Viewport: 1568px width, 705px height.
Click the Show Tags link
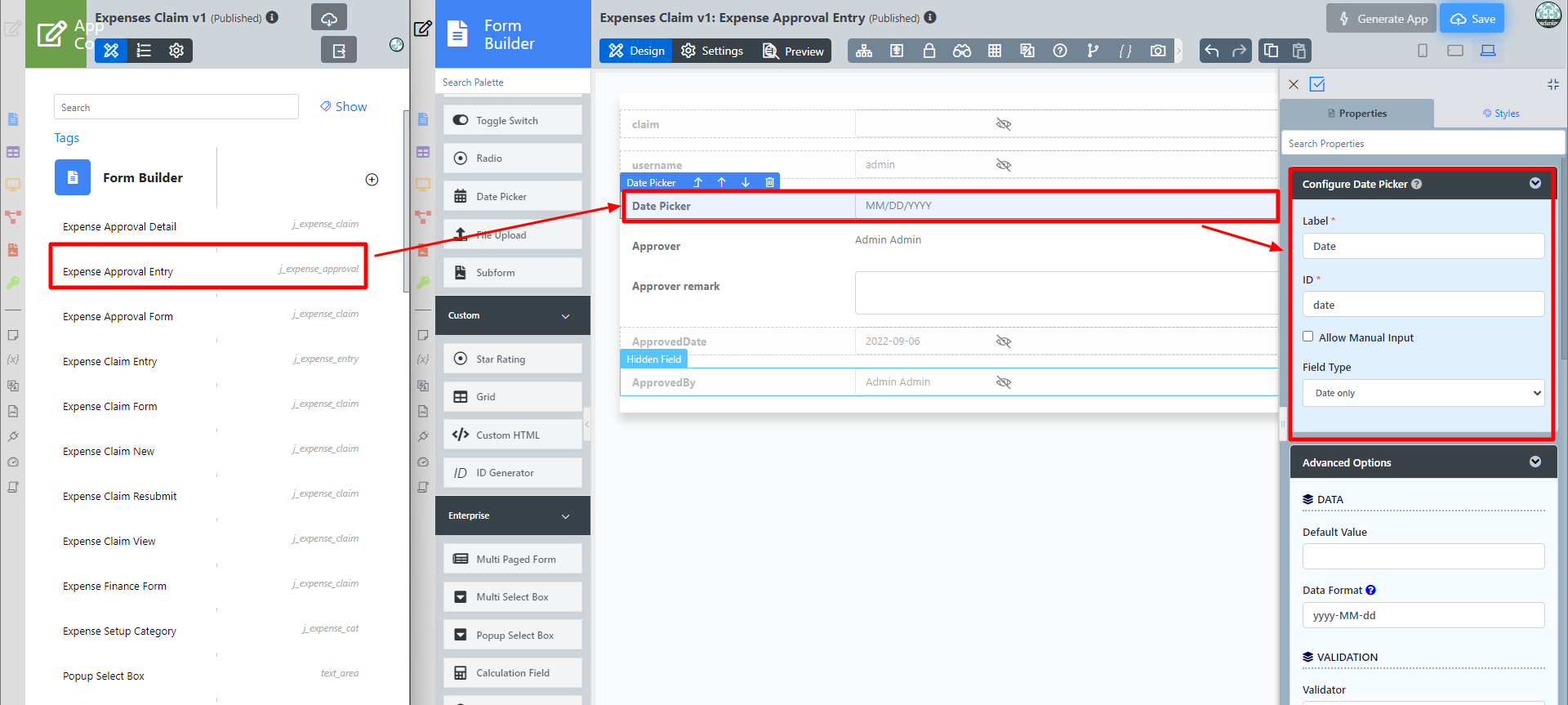click(343, 107)
